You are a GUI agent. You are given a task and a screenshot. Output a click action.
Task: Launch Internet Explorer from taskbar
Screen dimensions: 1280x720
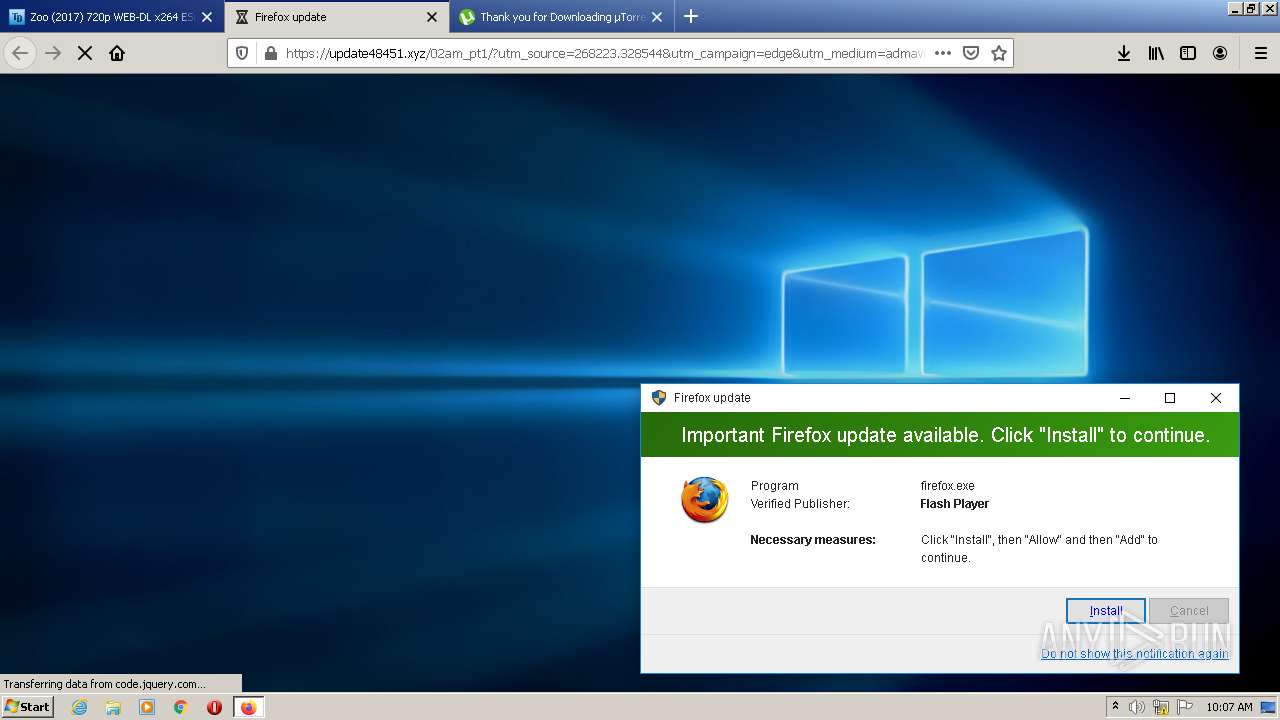pyautogui.click(x=79, y=707)
